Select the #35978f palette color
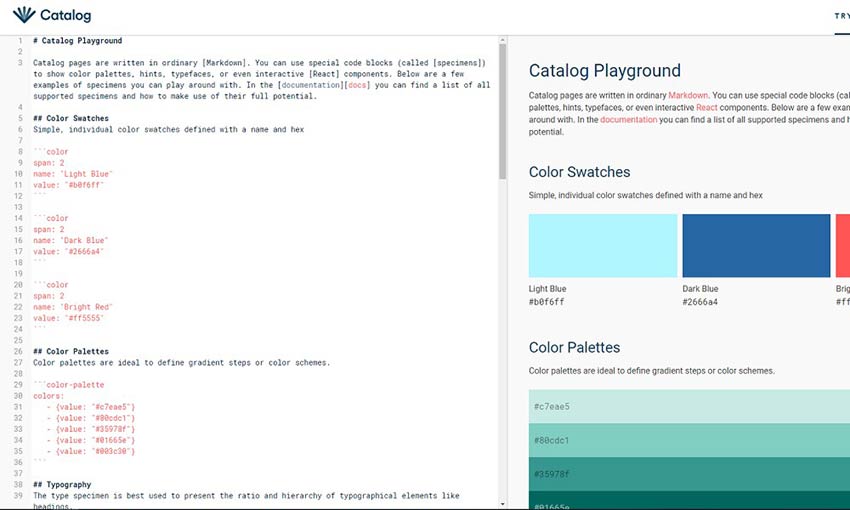 [x=689, y=474]
